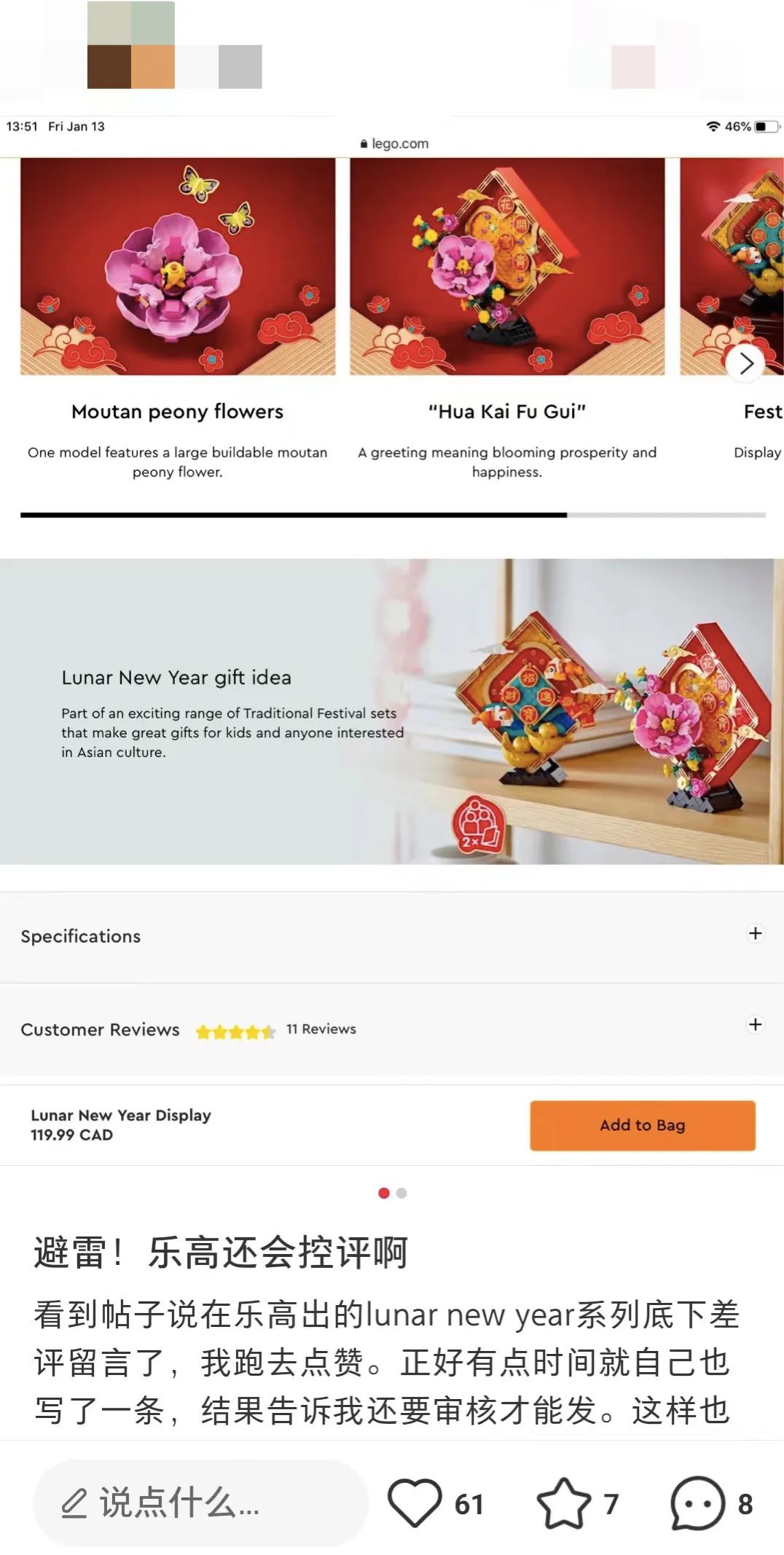Tap the star favorite icon
Image resolution: width=784 pixels, height=1555 pixels.
(564, 1503)
